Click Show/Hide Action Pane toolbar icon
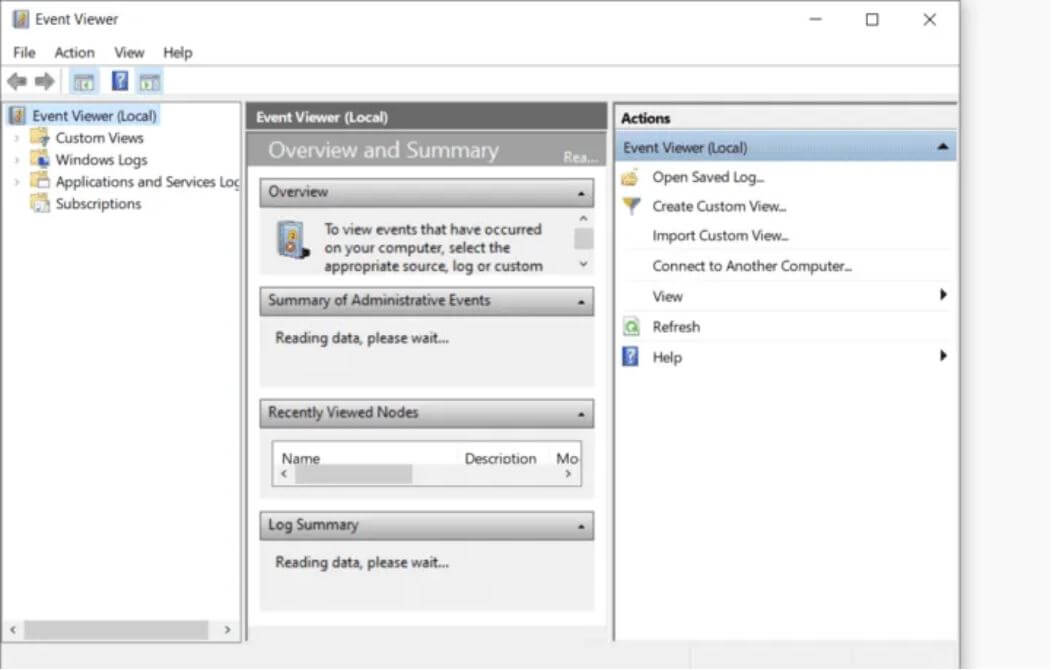Viewport: 1053px width, 670px height. 149,82
